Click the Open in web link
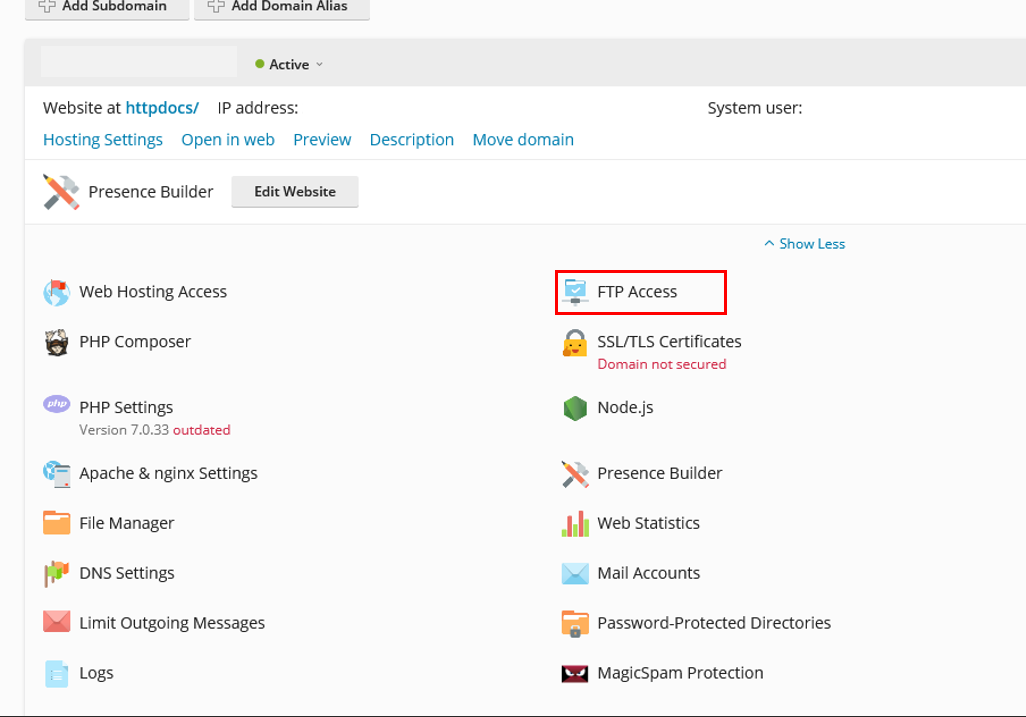1026x717 pixels. [x=228, y=140]
